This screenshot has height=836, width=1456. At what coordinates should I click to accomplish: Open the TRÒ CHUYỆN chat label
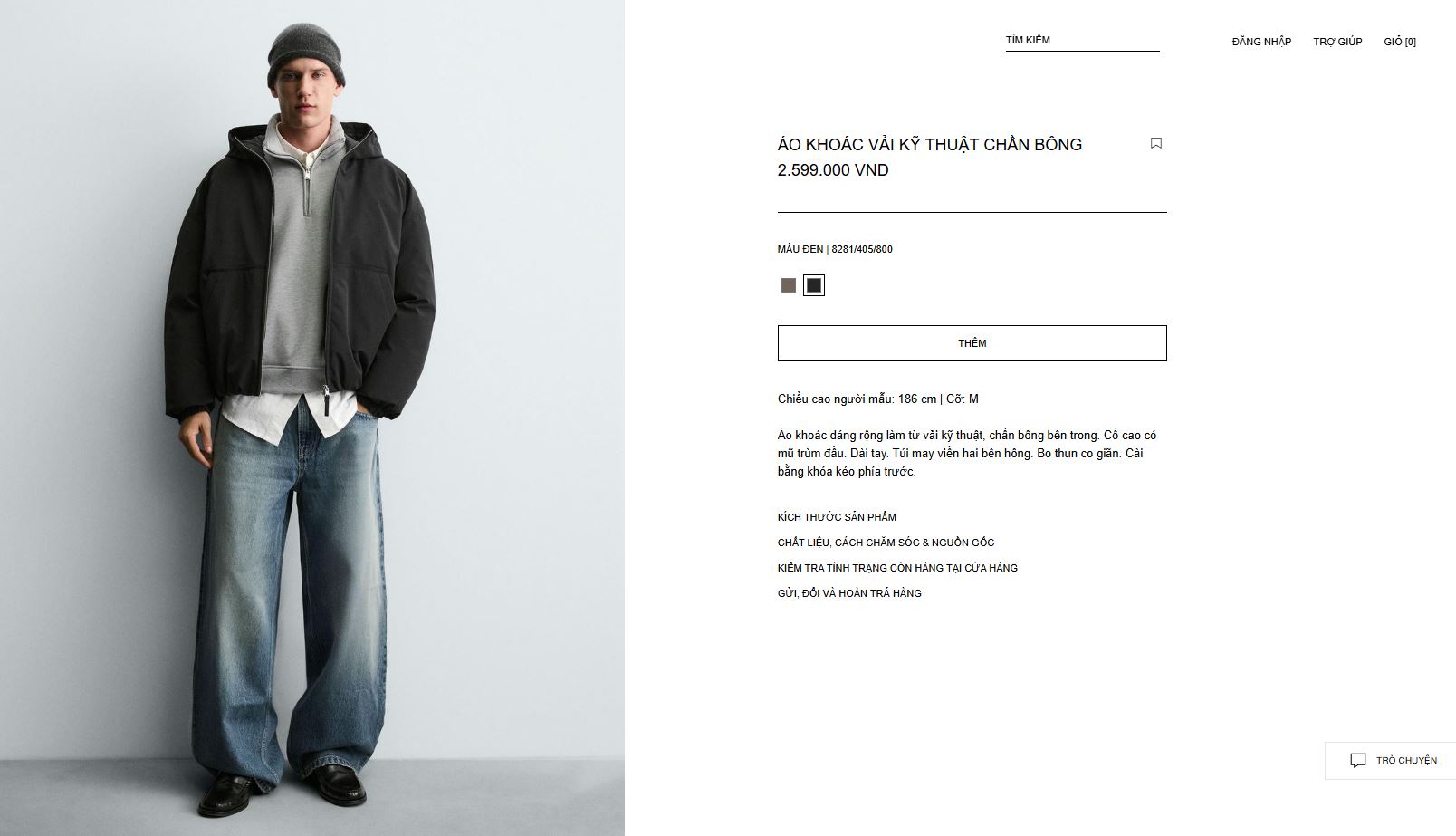(1406, 761)
